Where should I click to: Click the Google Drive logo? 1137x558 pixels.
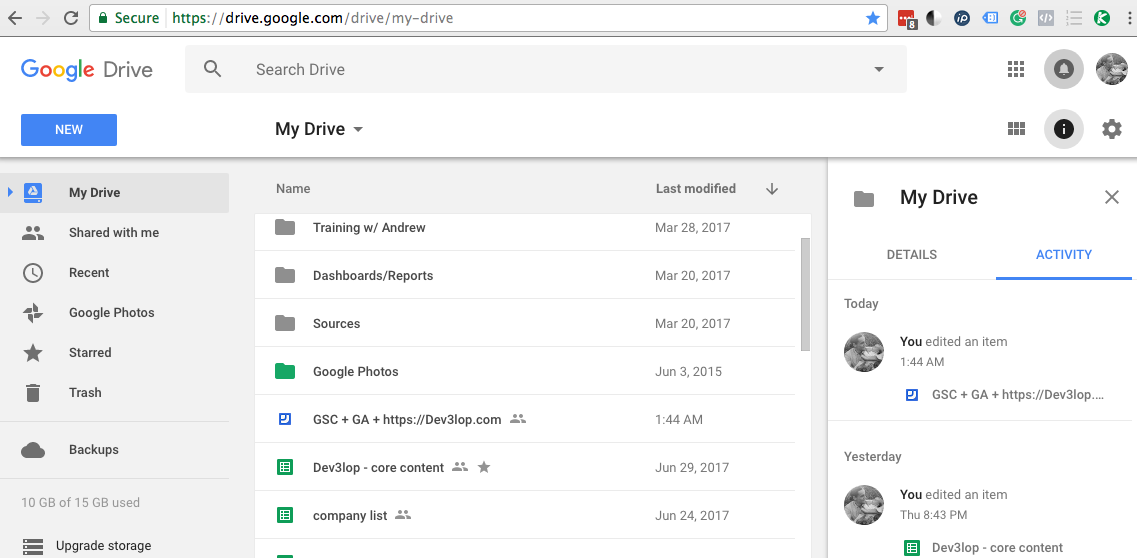[x=86, y=70]
